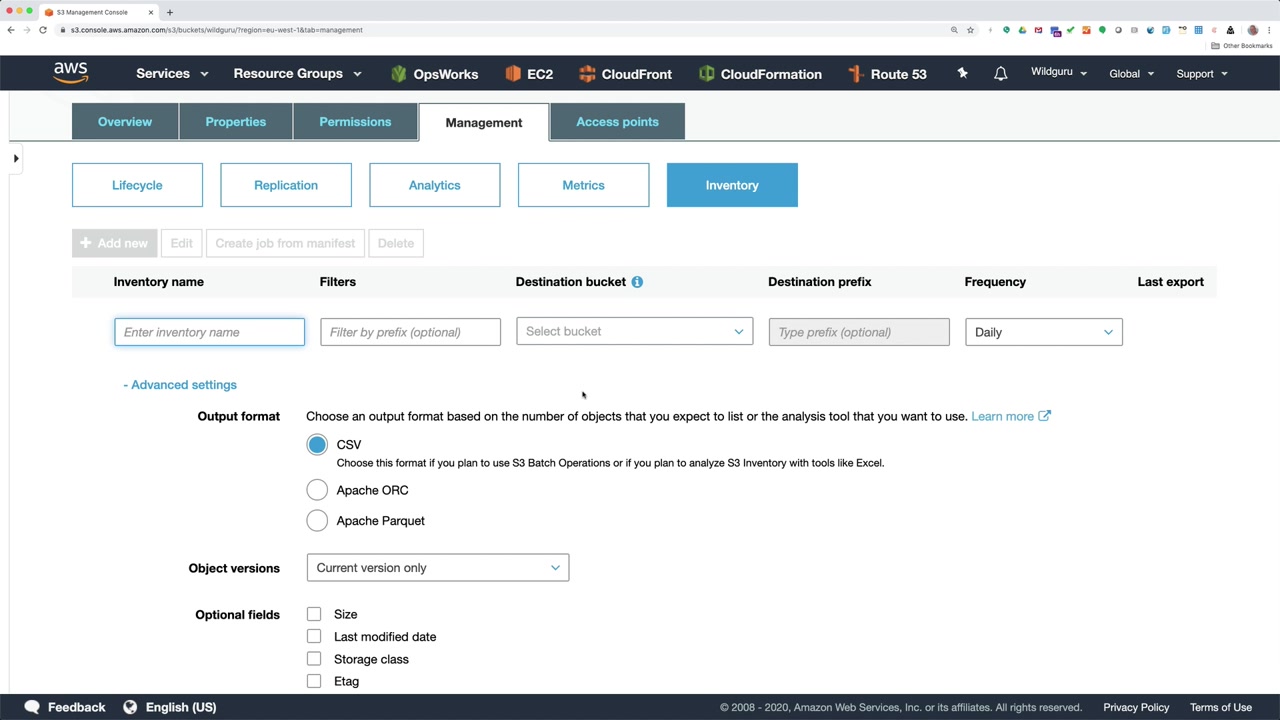Screen dimensions: 1280x720
Task: Click the browser back arrow
Action: pyautogui.click(x=11, y=30)
